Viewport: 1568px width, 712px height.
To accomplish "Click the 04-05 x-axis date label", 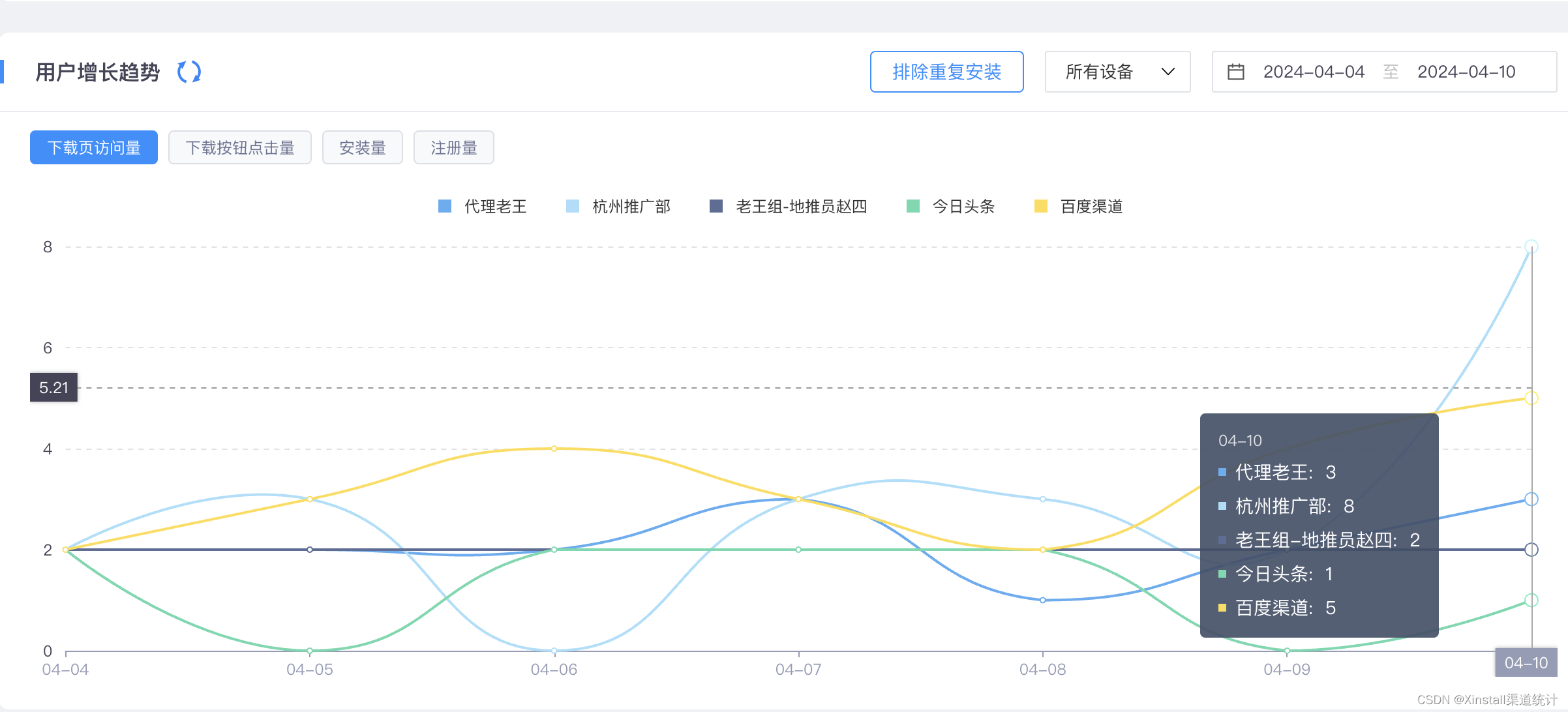I will tap(310, 670).
